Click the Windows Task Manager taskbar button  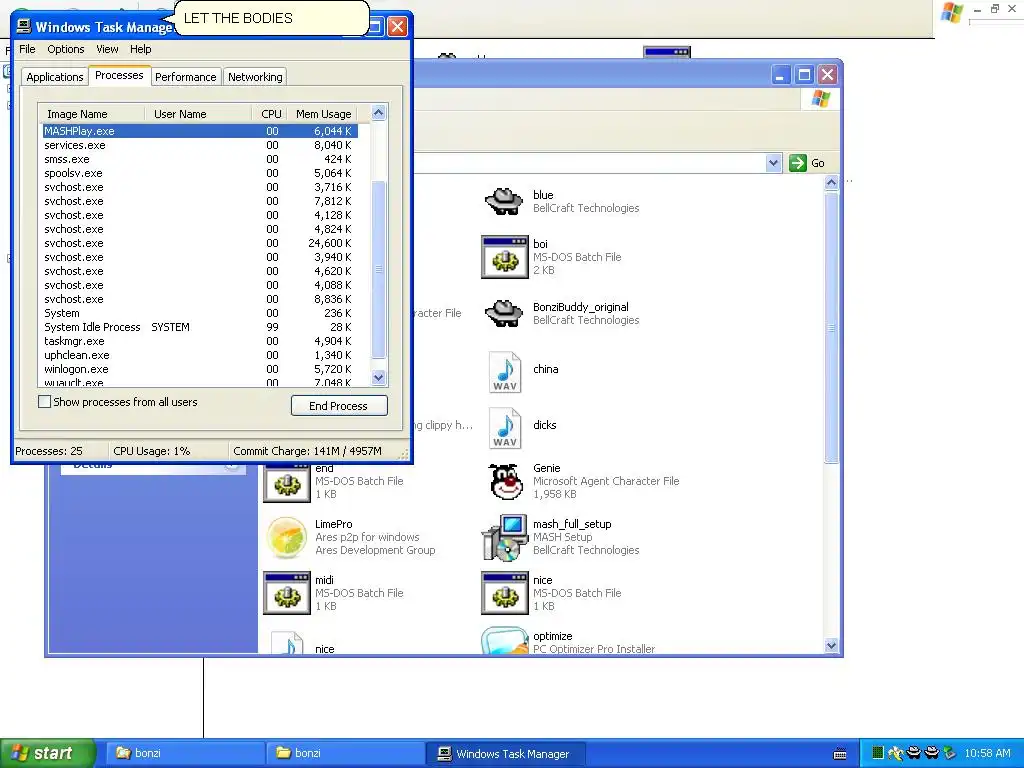505,753
